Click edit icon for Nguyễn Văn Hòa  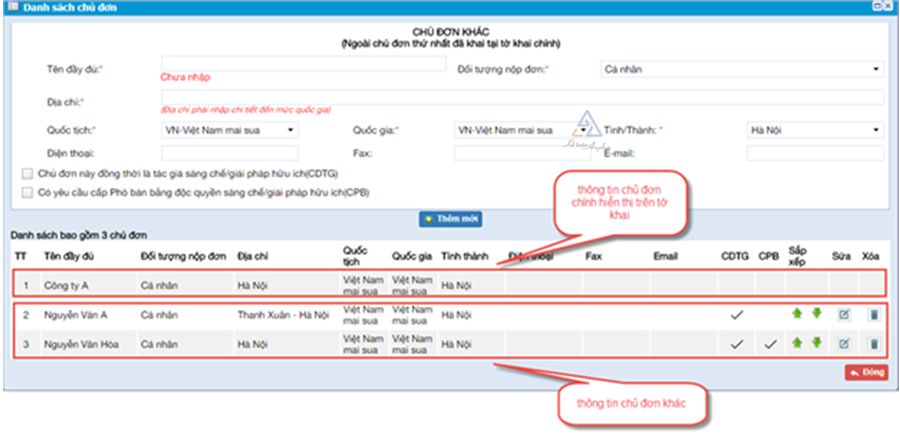click(843, 344)
